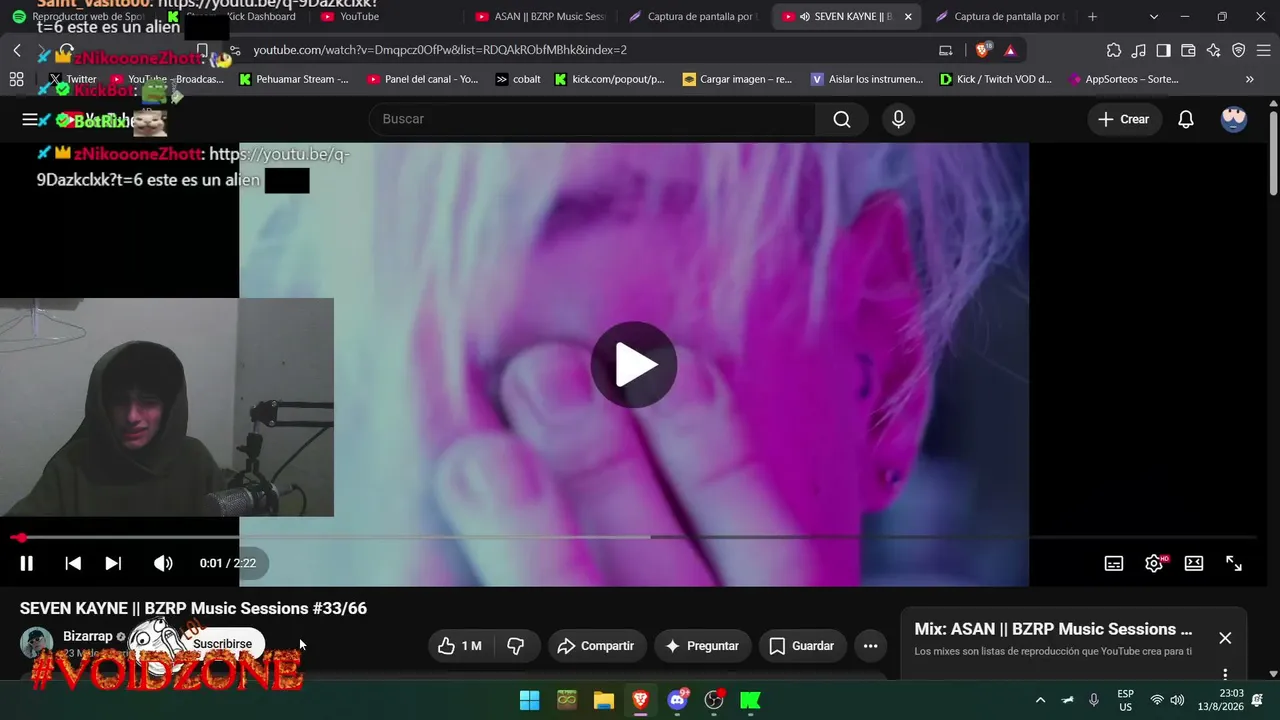Dislike the video with thumbs-down button

(x=516, y=646)
